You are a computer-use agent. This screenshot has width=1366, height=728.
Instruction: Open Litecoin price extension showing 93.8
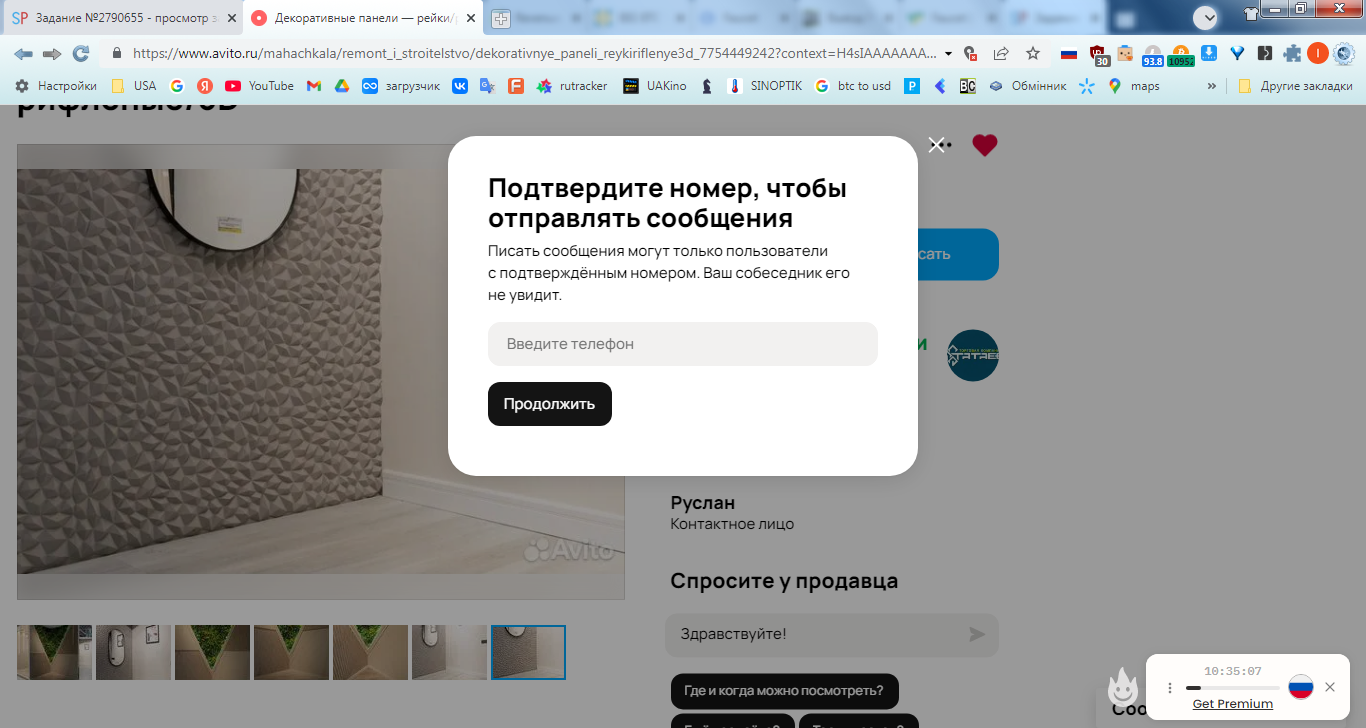pos(1153,55)
